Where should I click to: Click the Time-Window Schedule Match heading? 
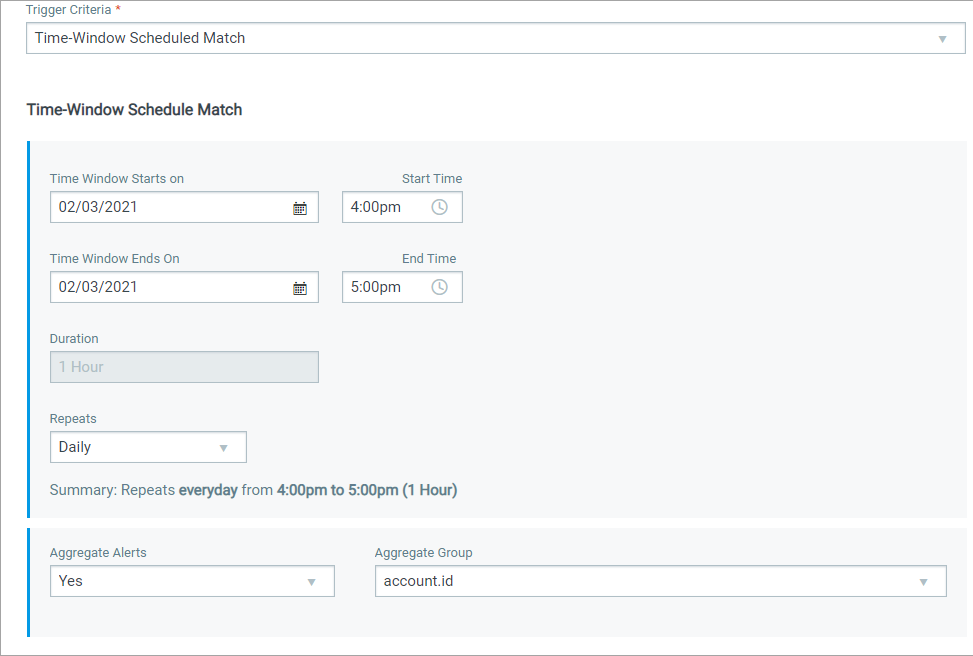click(134, 110)
